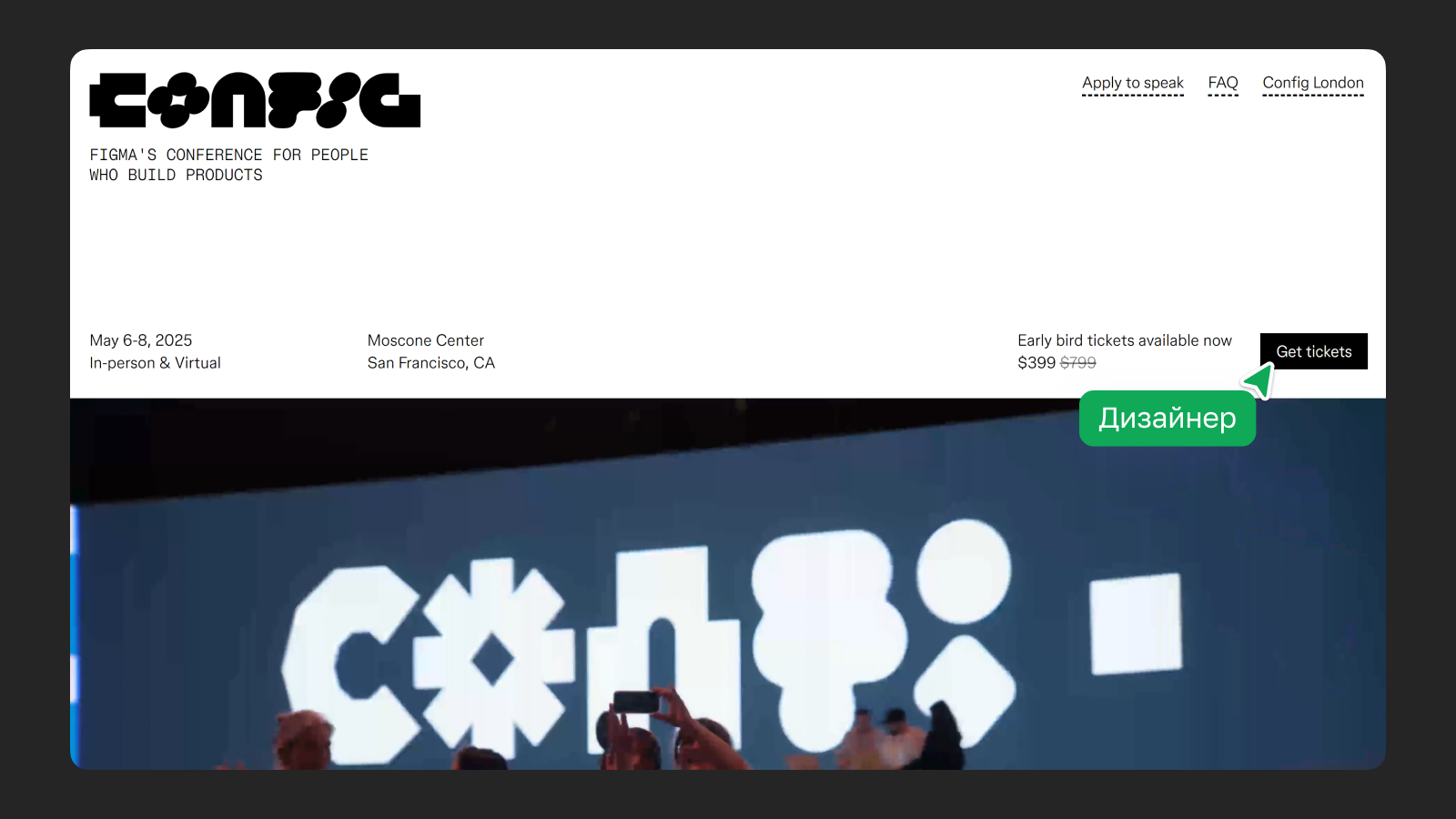The width and height of the screenshot is (1456, 819).
Task: Click the Get tickets button
Action: tap(1314, 351)
